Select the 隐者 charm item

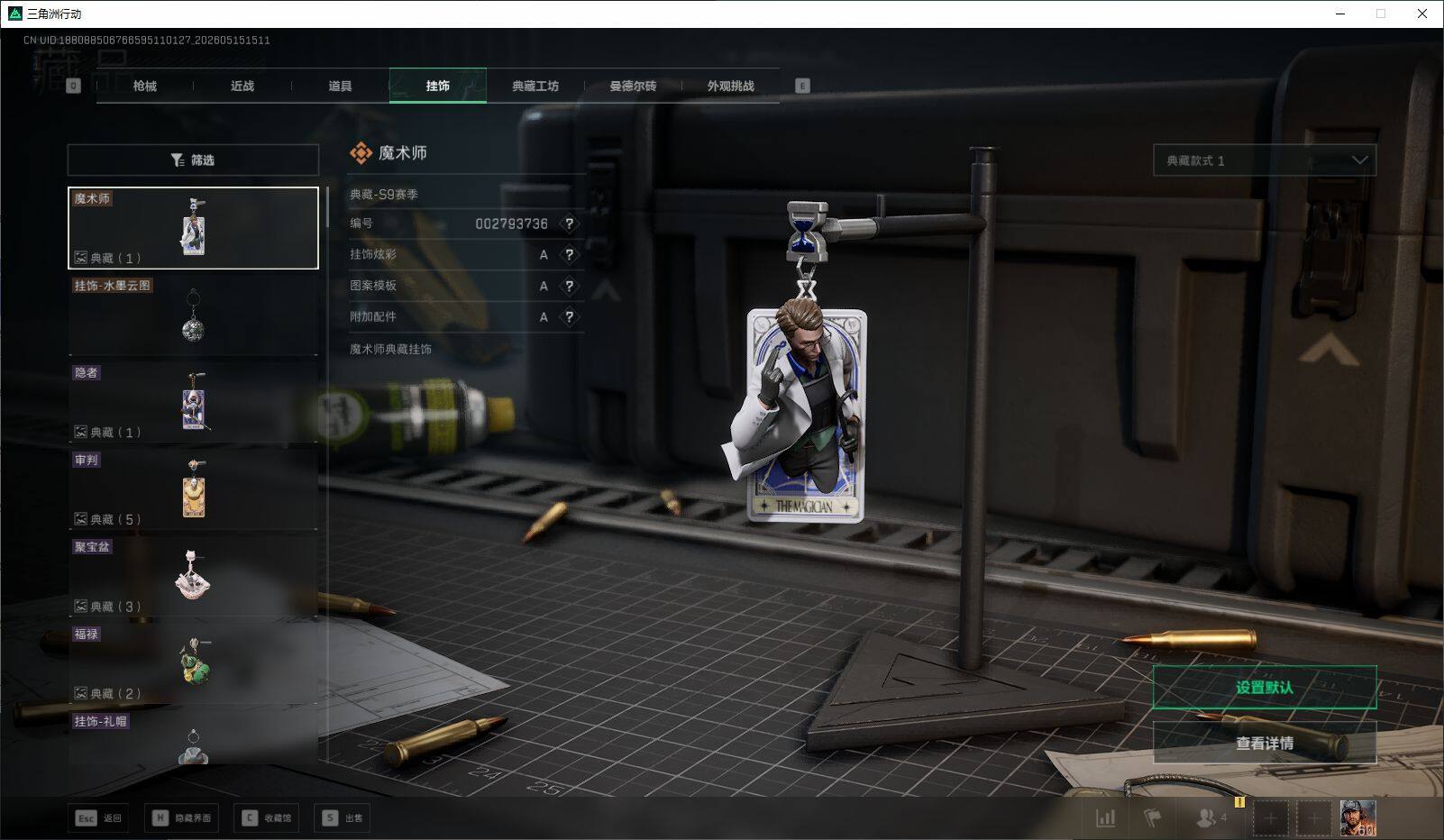pyautogui.click(x=193, y=402)
